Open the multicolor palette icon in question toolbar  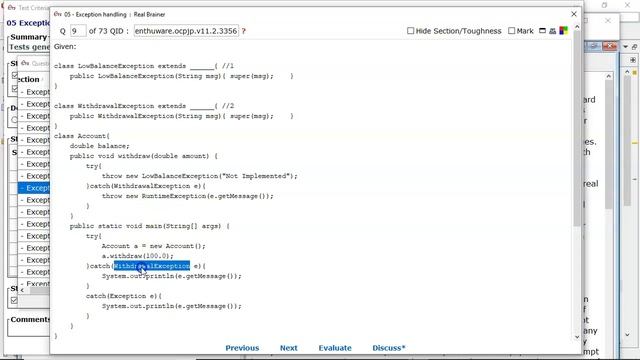pos(563,31)
